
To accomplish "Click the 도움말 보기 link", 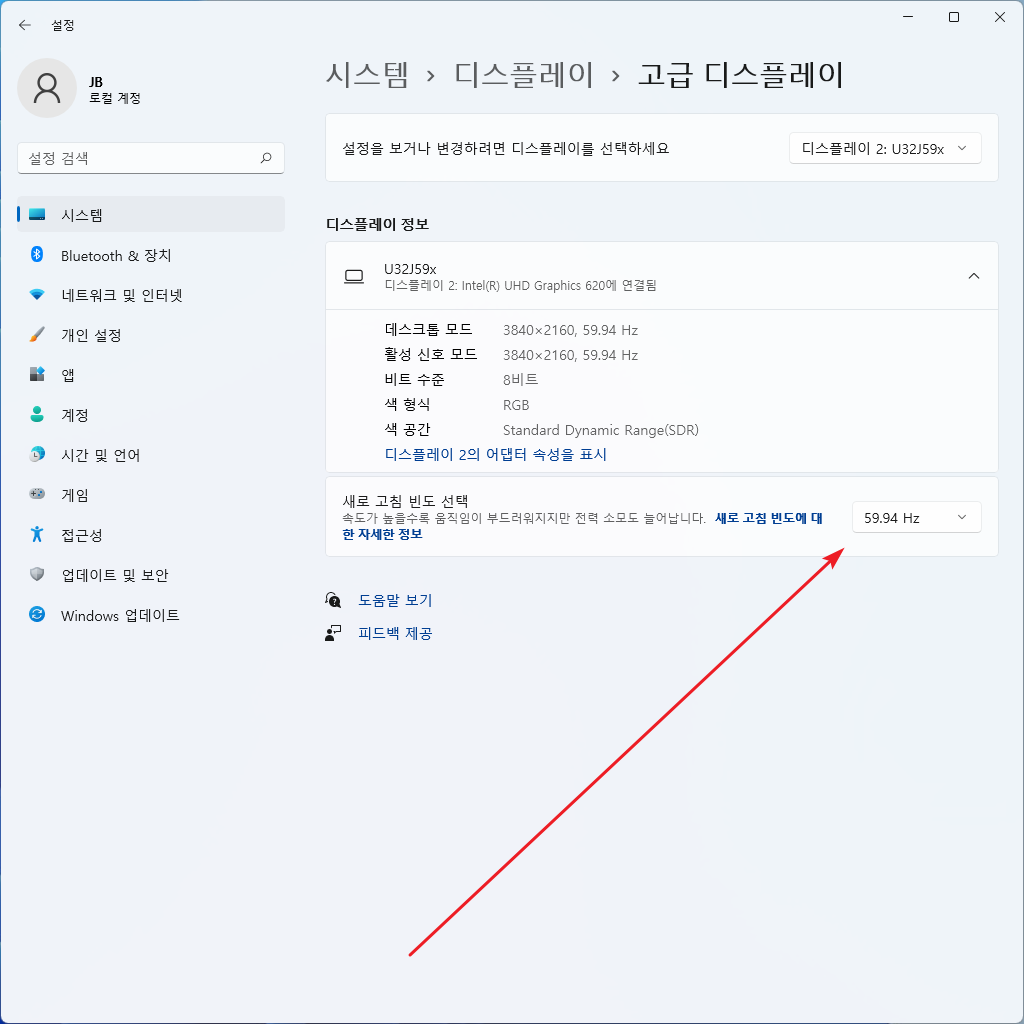I will pos(395,600).
